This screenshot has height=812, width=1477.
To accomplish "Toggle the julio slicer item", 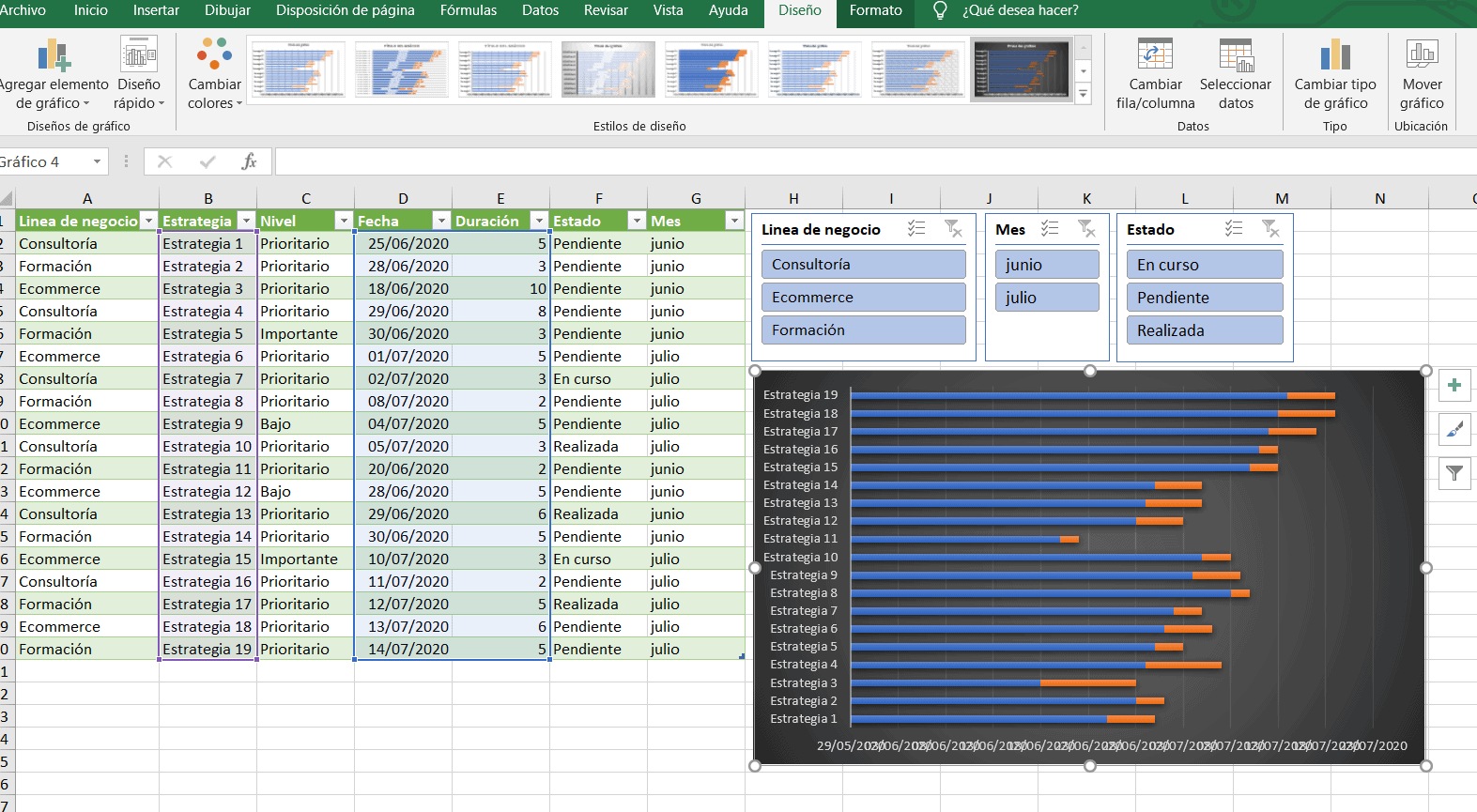I will click(x=1046, y=298).
